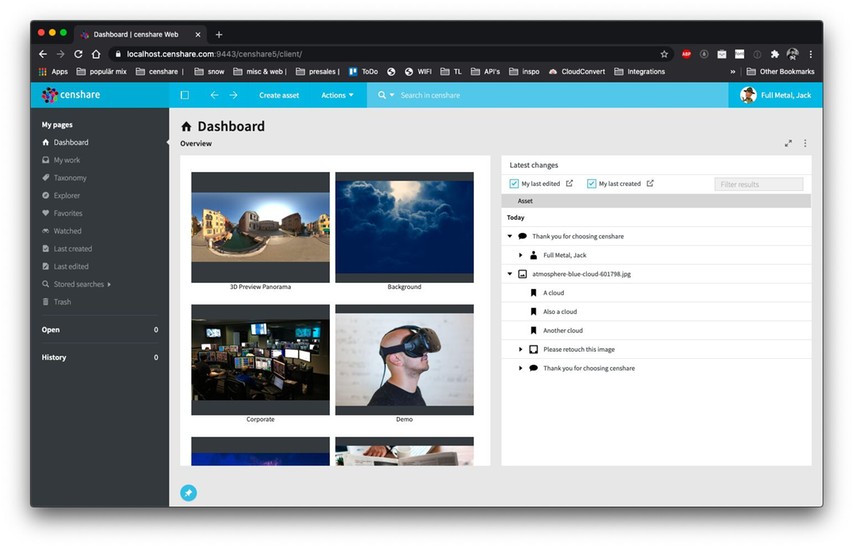Click the back arrow in censhare toolbar
Image resolution: width=854 pixels, height=548 pixels.
(214, 95)
